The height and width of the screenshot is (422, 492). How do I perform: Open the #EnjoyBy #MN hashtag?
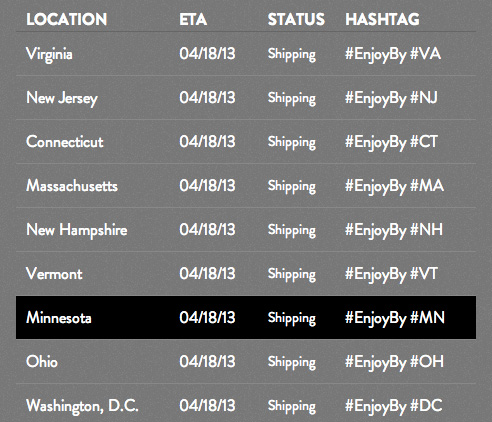tap(395, 318)
